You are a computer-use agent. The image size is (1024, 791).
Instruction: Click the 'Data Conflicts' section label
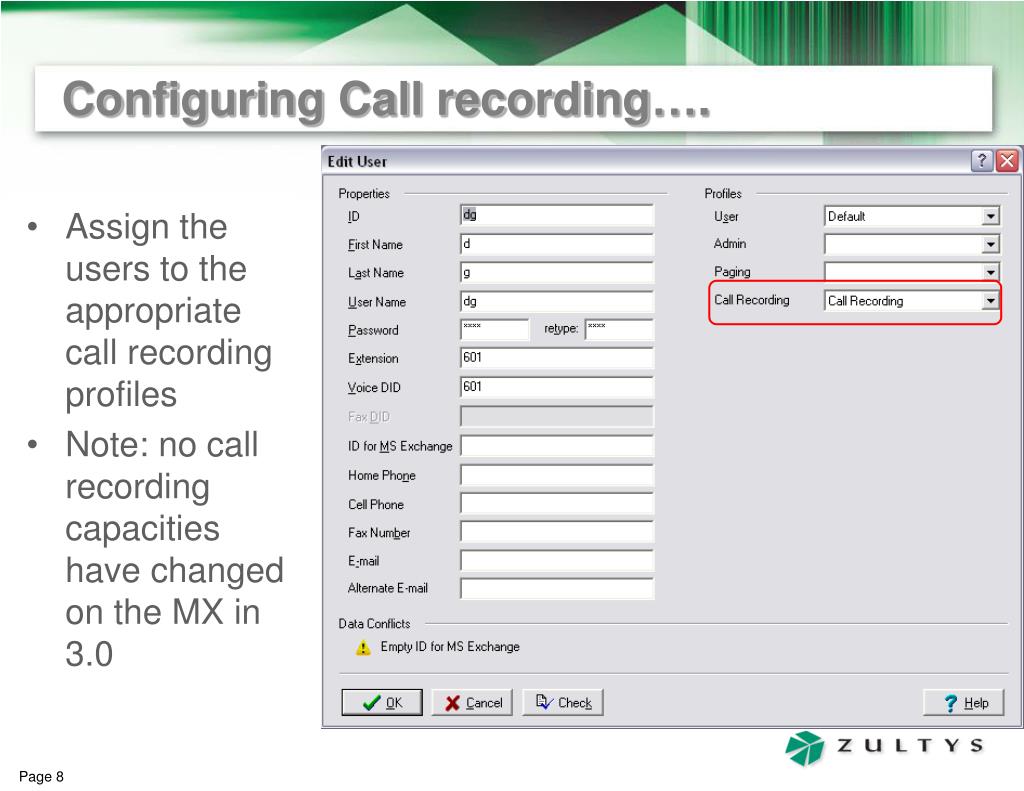(374, 624)
